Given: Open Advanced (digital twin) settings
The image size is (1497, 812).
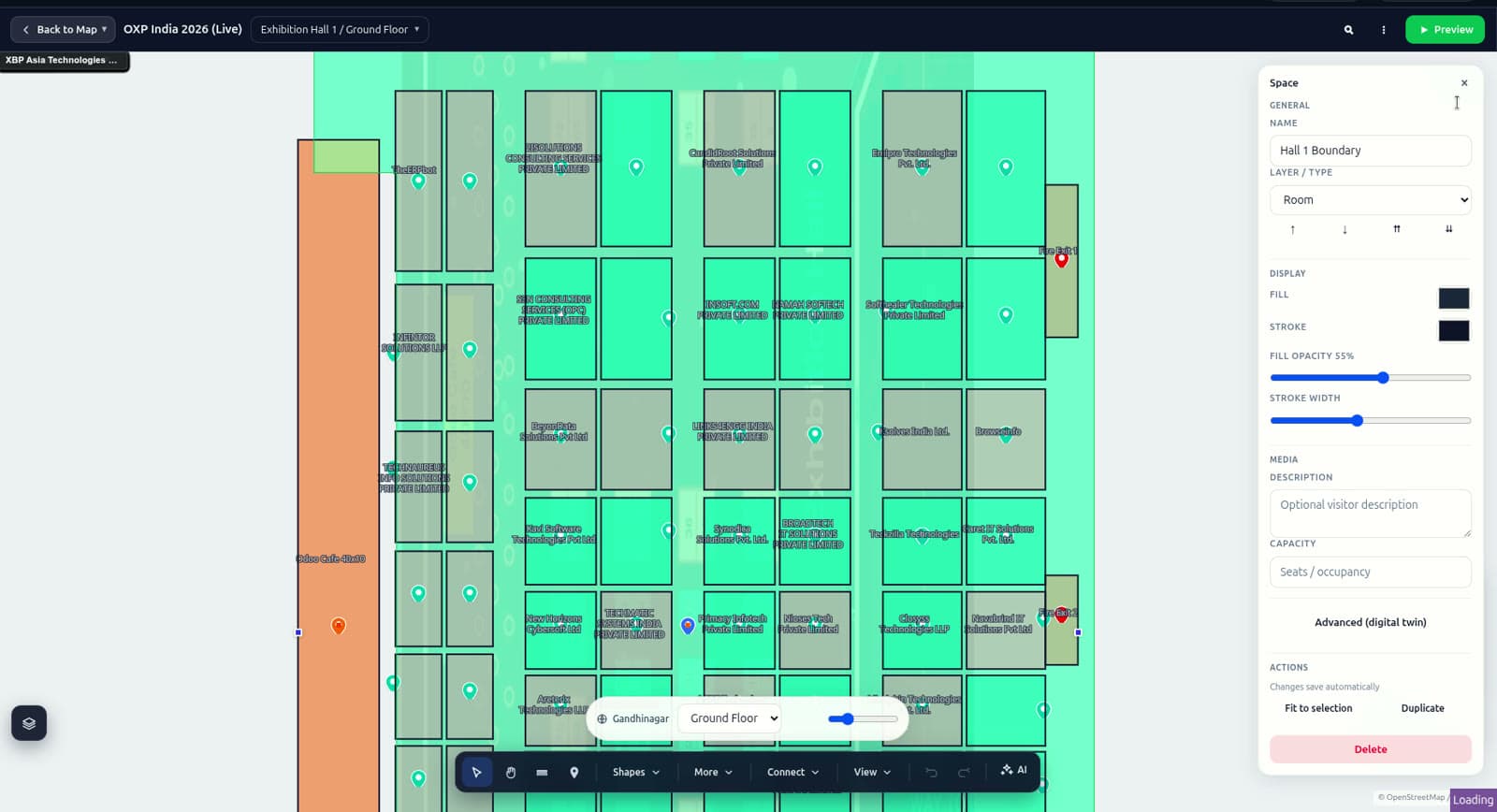Looking at the screenshot, I should tap(1370, 622).
